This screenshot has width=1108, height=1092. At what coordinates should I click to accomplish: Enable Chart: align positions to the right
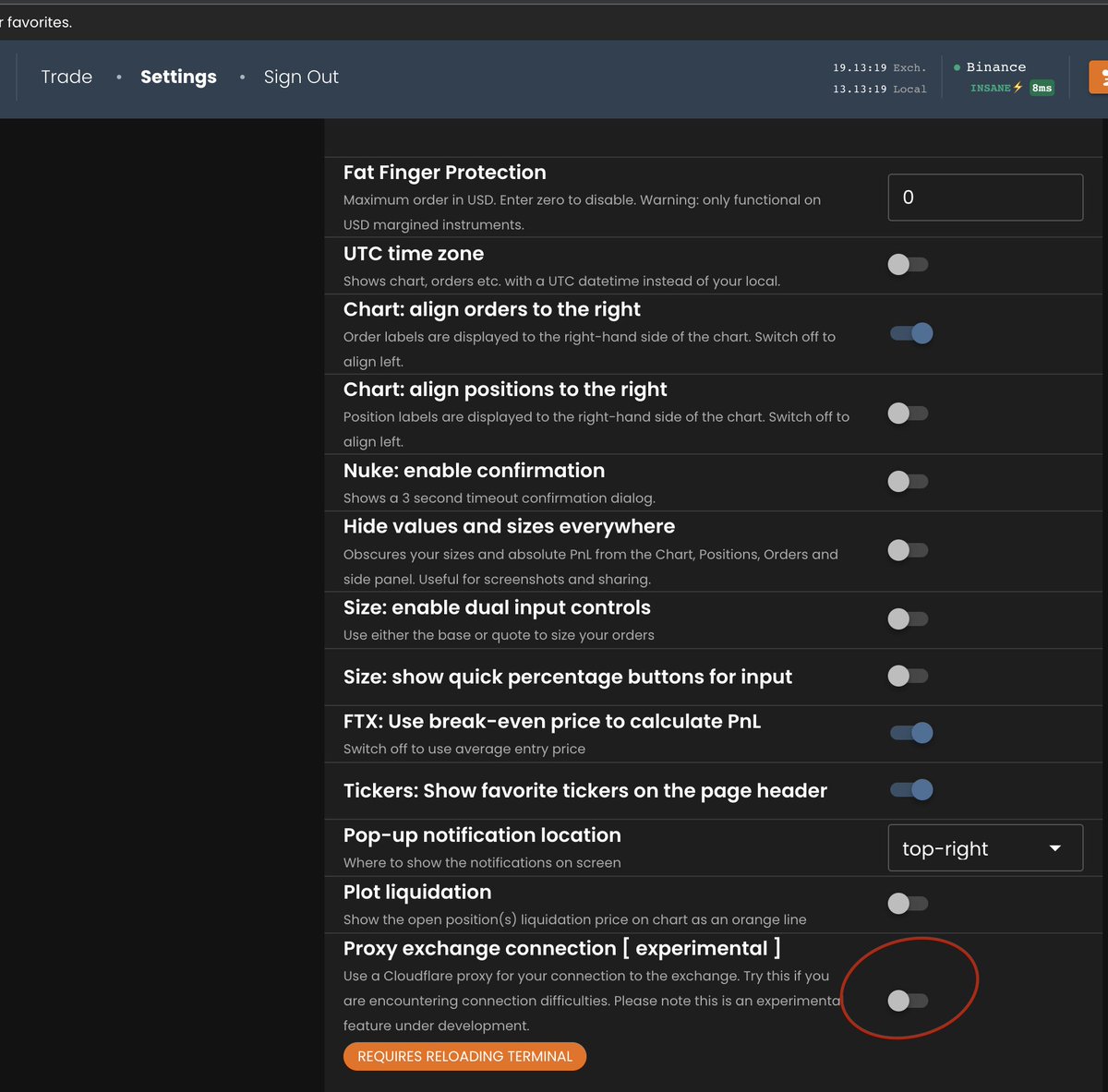point(908,414)
